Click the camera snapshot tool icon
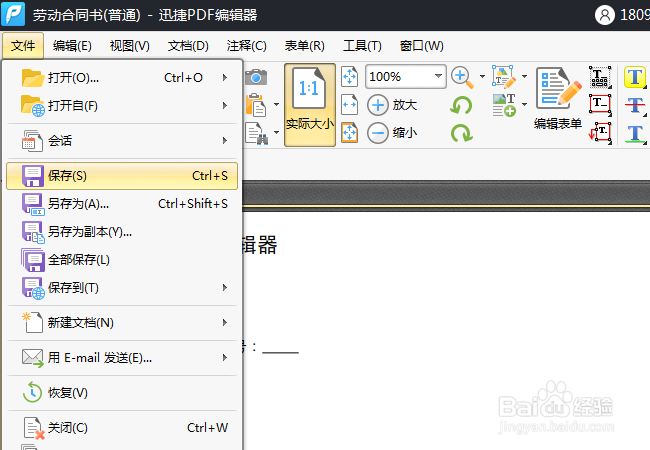 (x=255, y=77)
